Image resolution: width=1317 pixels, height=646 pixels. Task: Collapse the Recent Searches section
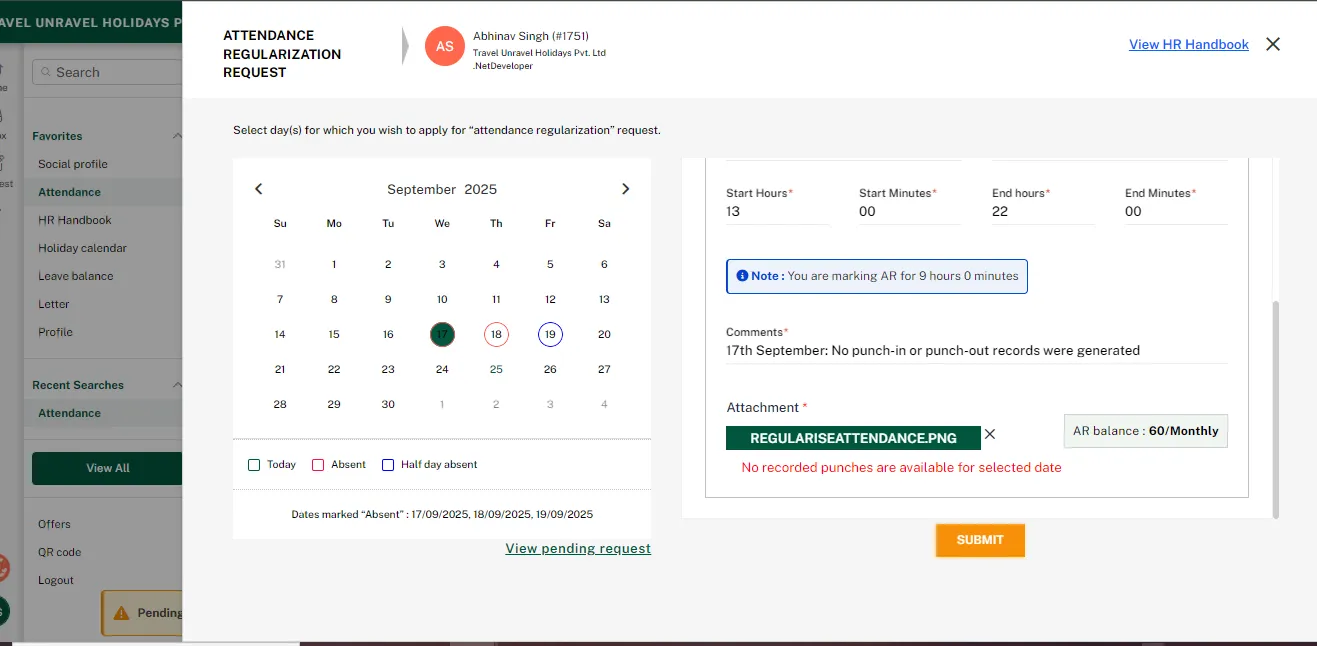pyautogui.click(x=177, y=385)
